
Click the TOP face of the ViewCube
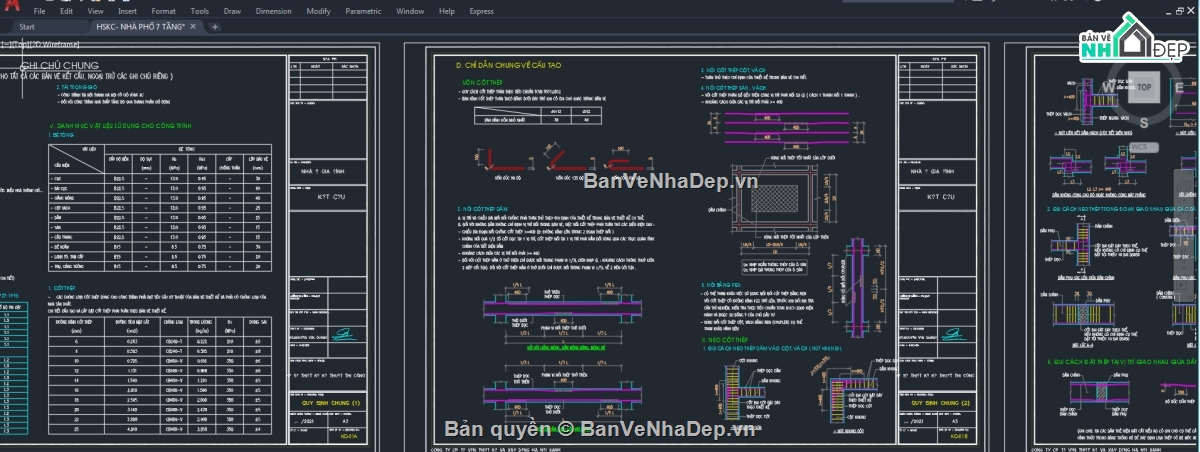tap(1144, 87)
